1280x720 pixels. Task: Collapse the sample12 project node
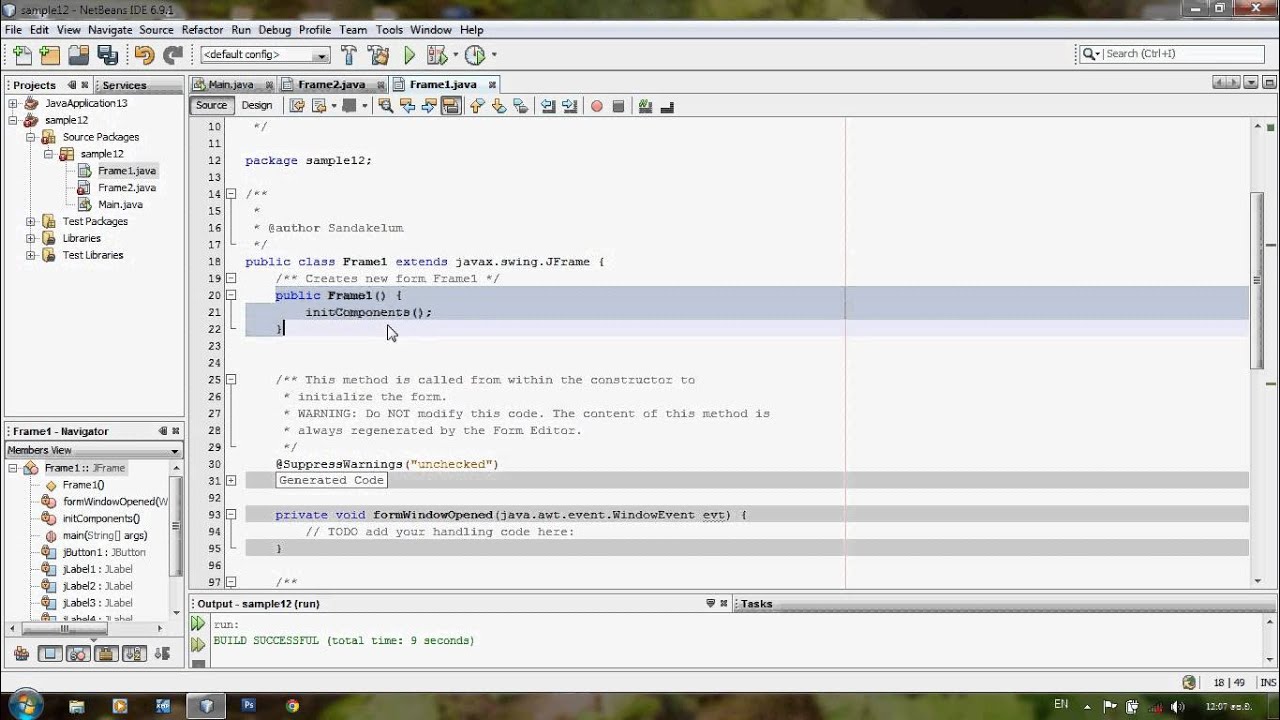point(13,120)
